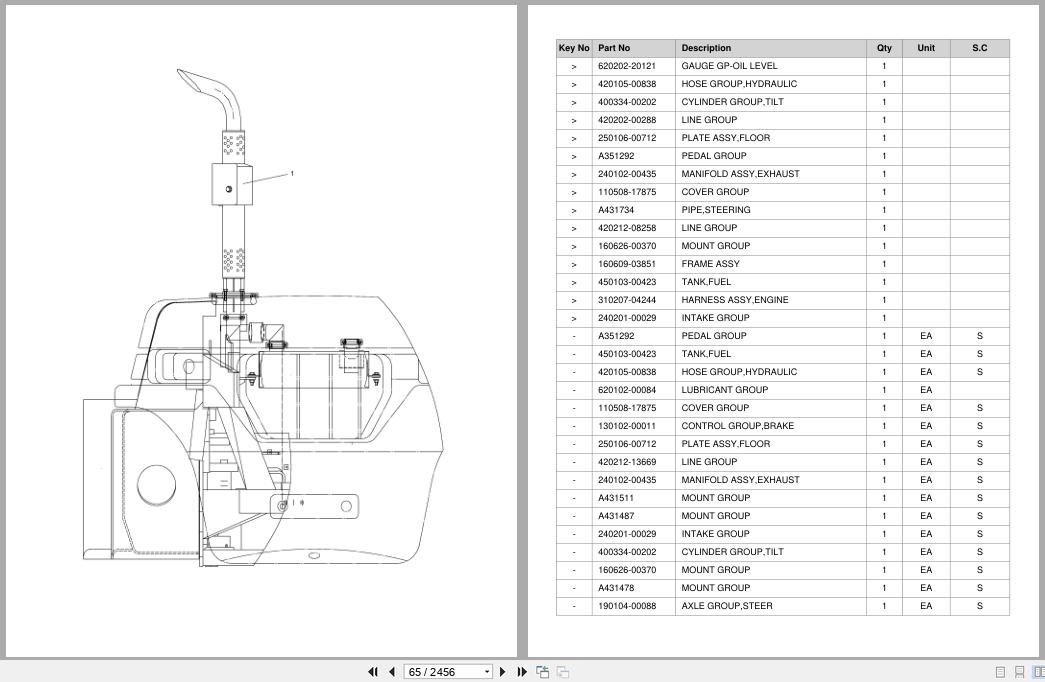Click PIPE,STEERING description

click(x=716, y=210)
